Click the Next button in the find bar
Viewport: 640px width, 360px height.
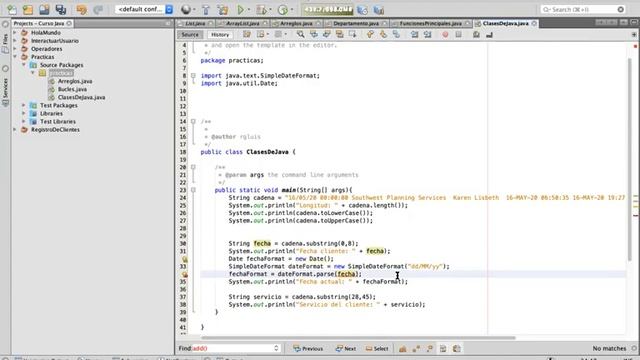(346, 349)
